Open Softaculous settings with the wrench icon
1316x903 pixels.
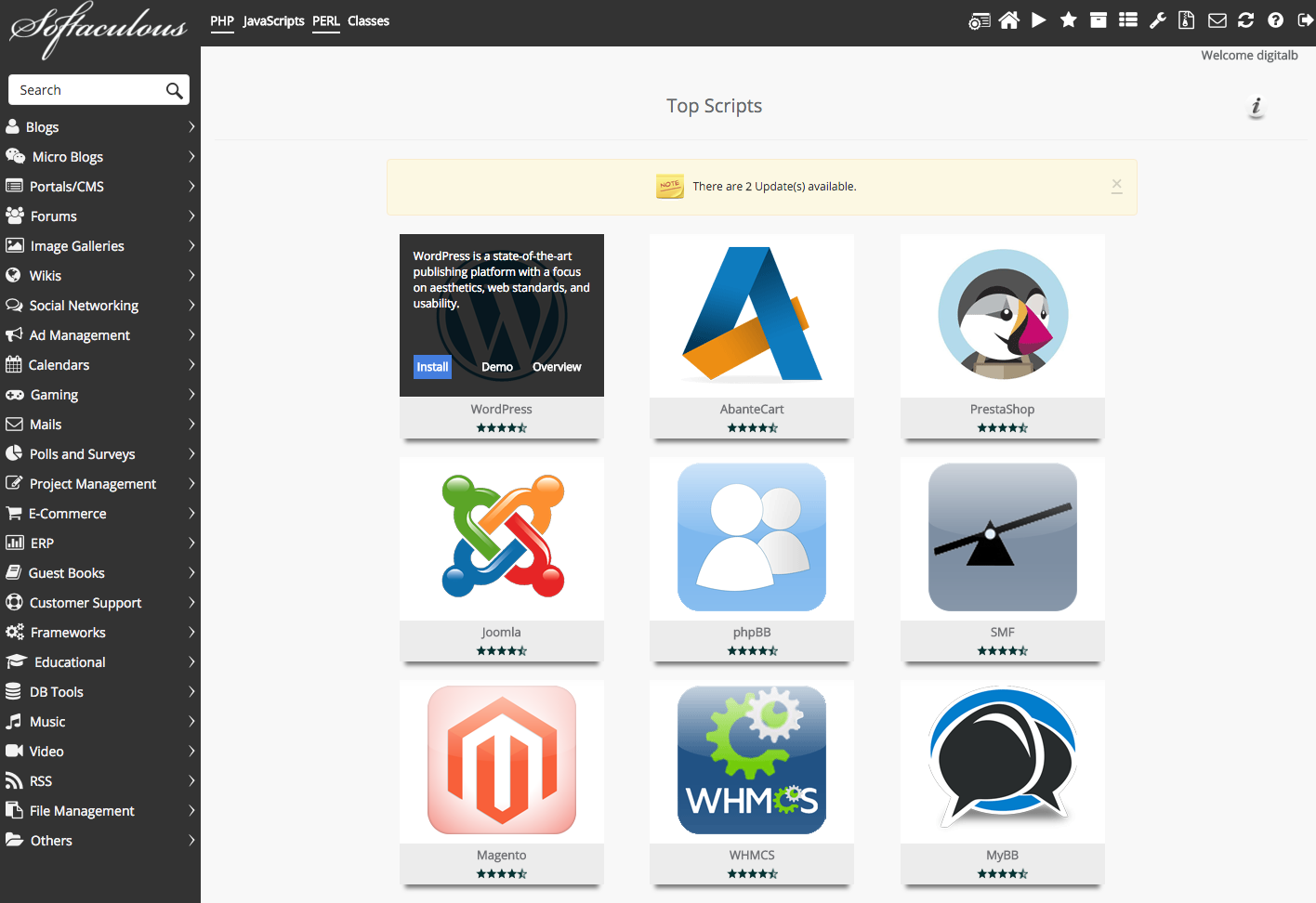[x=1157, y=20]
